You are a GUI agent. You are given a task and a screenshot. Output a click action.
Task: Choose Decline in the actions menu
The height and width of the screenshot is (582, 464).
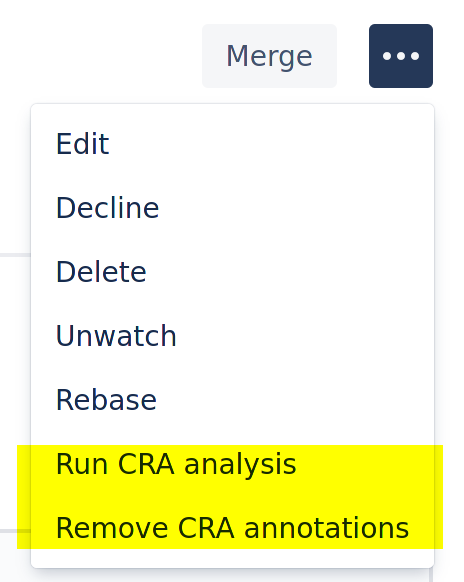[x=232, y=208]
